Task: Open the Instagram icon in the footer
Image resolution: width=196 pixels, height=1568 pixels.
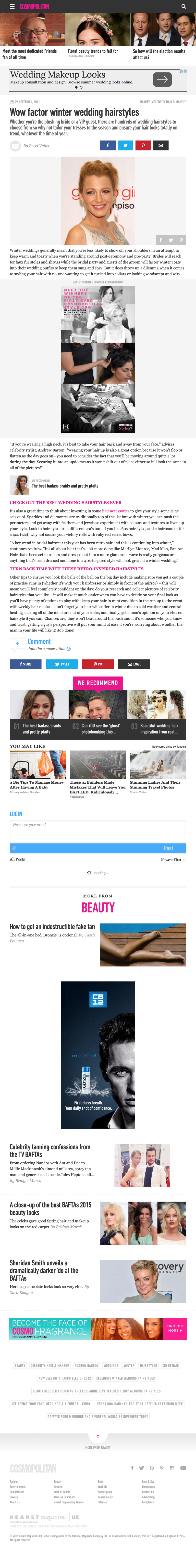Action: pos(172,1468)
